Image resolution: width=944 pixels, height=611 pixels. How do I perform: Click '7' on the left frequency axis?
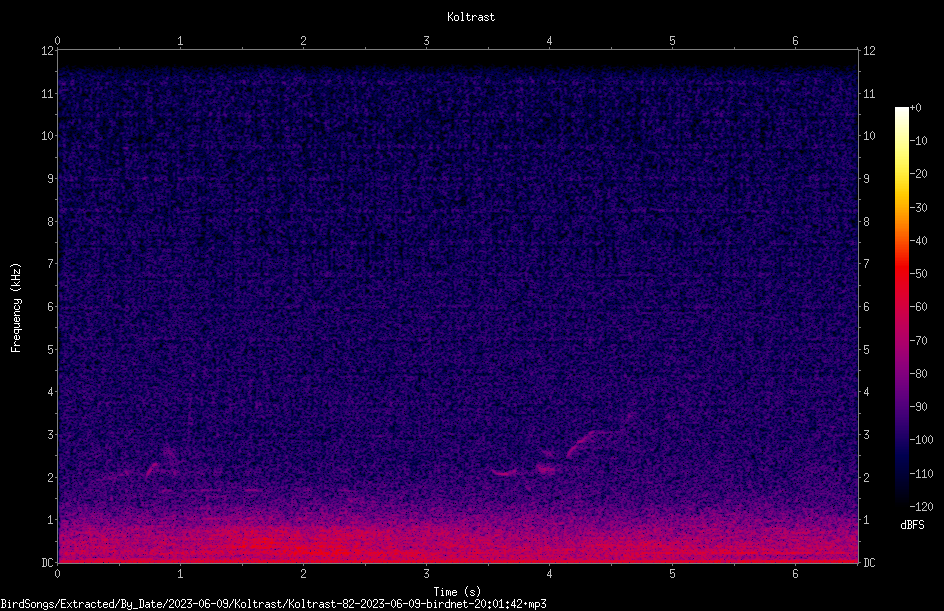pos(50,264)
